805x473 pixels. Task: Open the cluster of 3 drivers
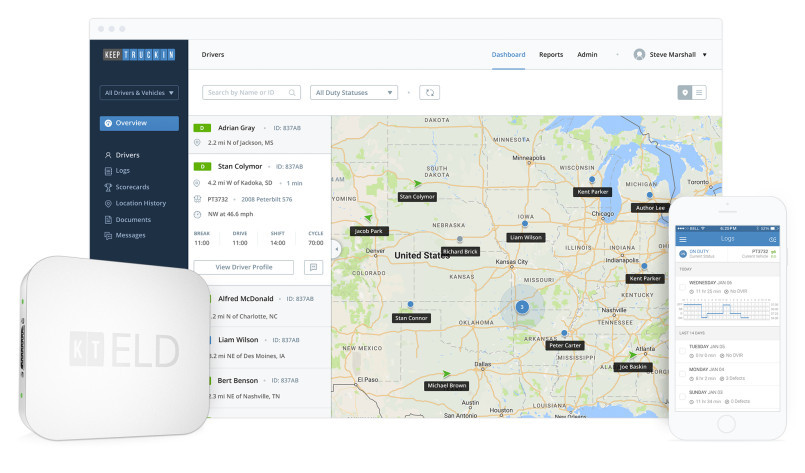click(522, 307)
